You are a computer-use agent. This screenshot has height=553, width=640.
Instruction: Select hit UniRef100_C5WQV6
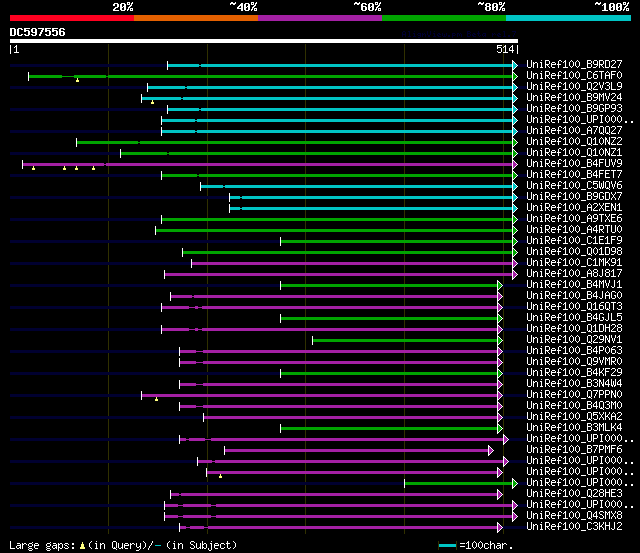click(574, 185)
